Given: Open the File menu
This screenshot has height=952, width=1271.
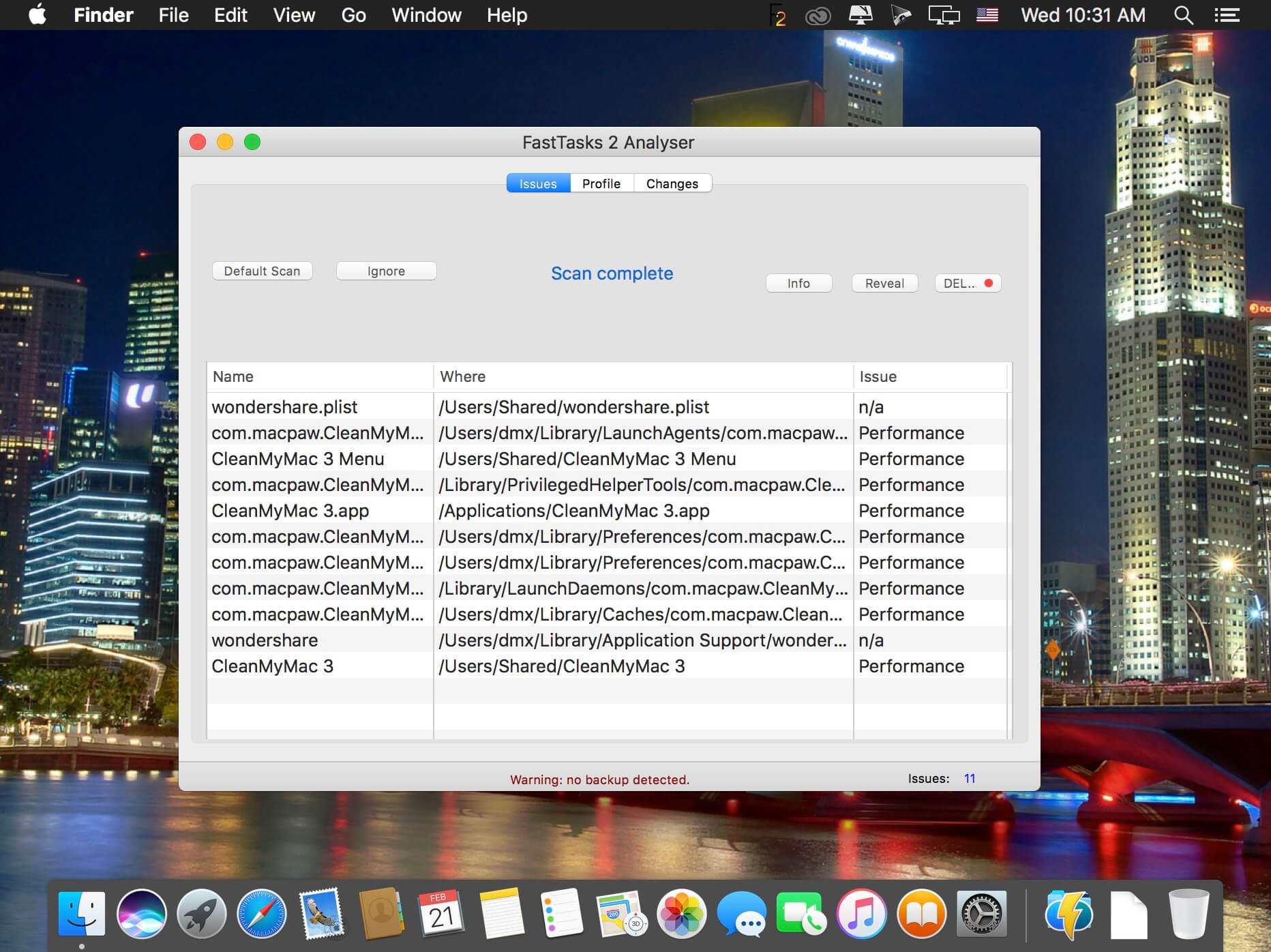Looking at the screenshot, I should (x=173, y=15).
